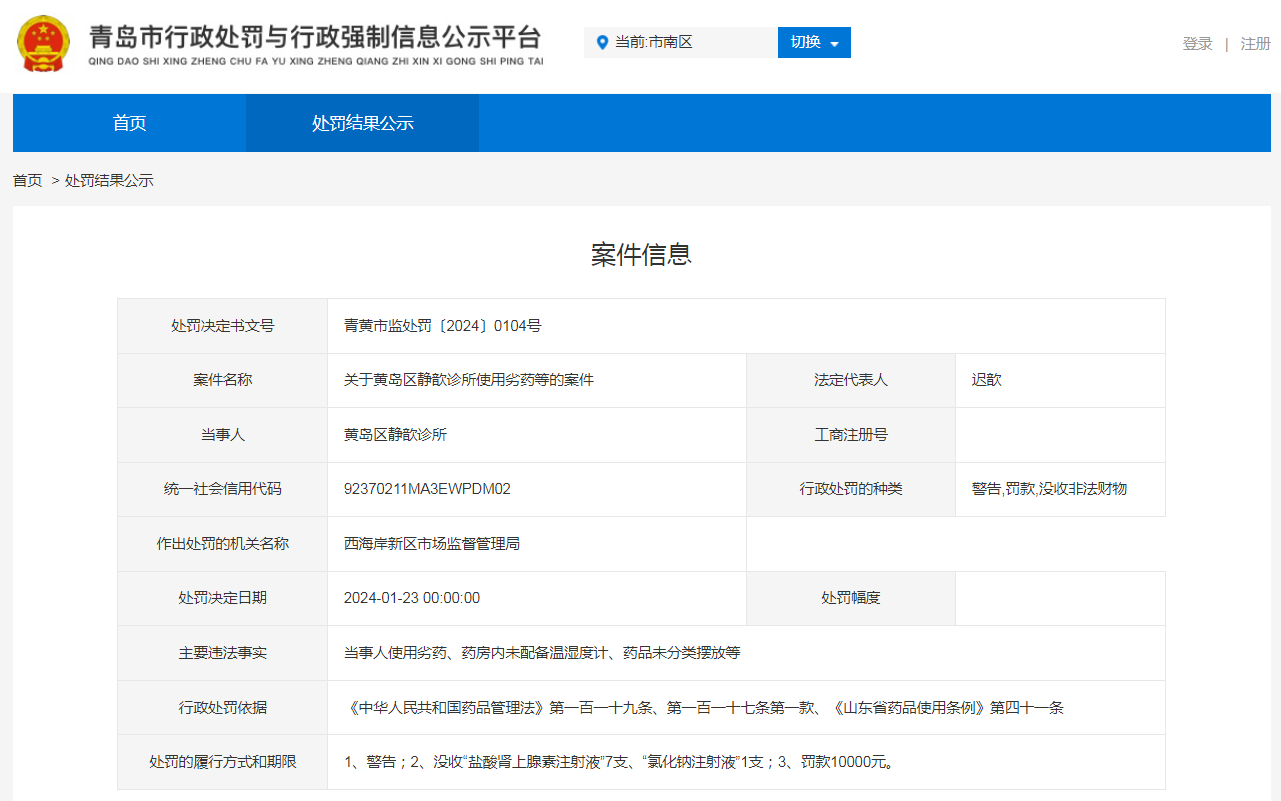Click the case name about 黄岛区静歆诊所
Viewport: 1281px width, 801px height.
click(468, 380)
